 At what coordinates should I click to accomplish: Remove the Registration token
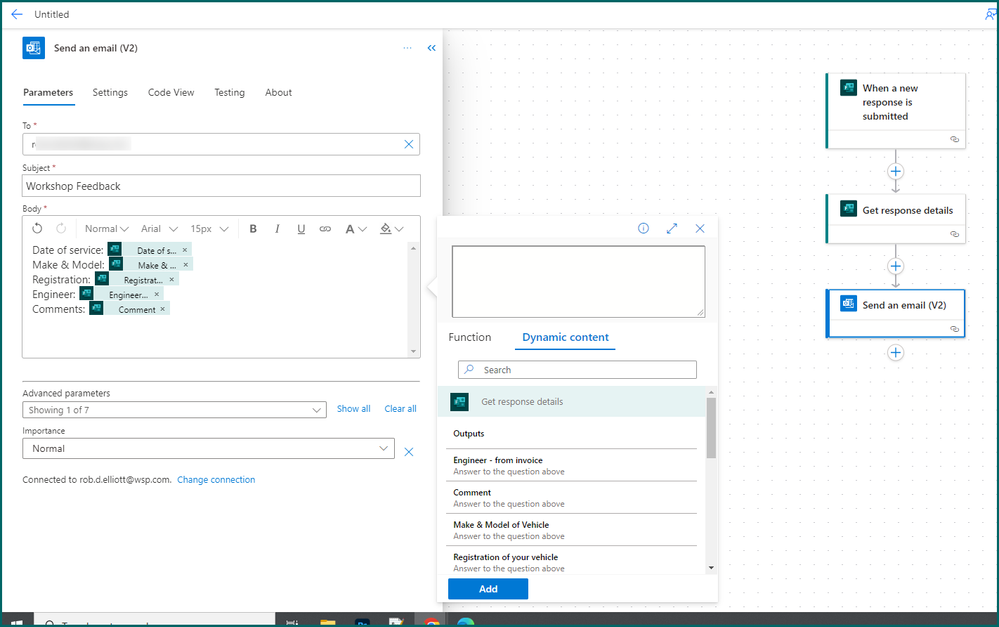click(171, 280)
